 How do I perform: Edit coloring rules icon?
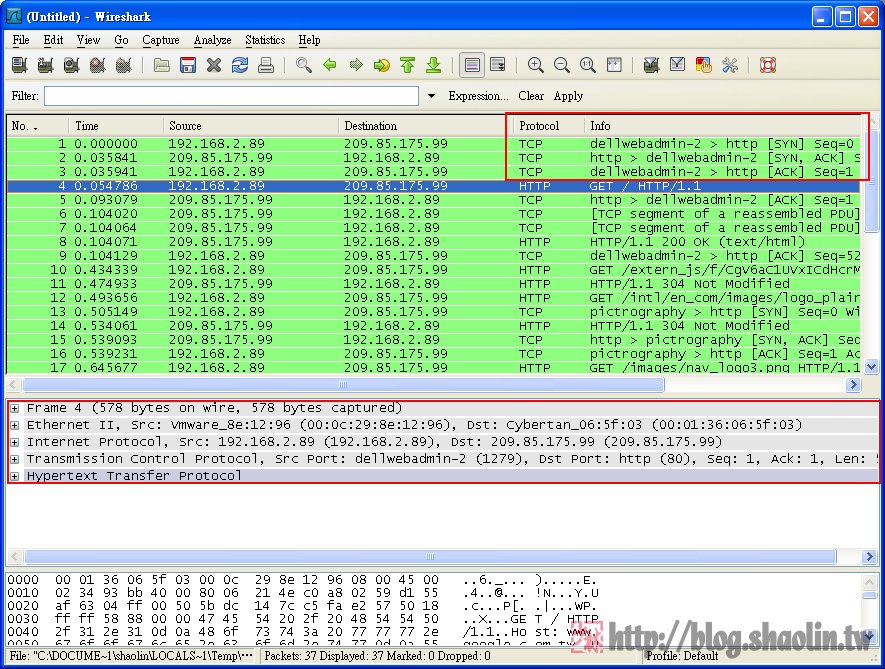(703, 65)
